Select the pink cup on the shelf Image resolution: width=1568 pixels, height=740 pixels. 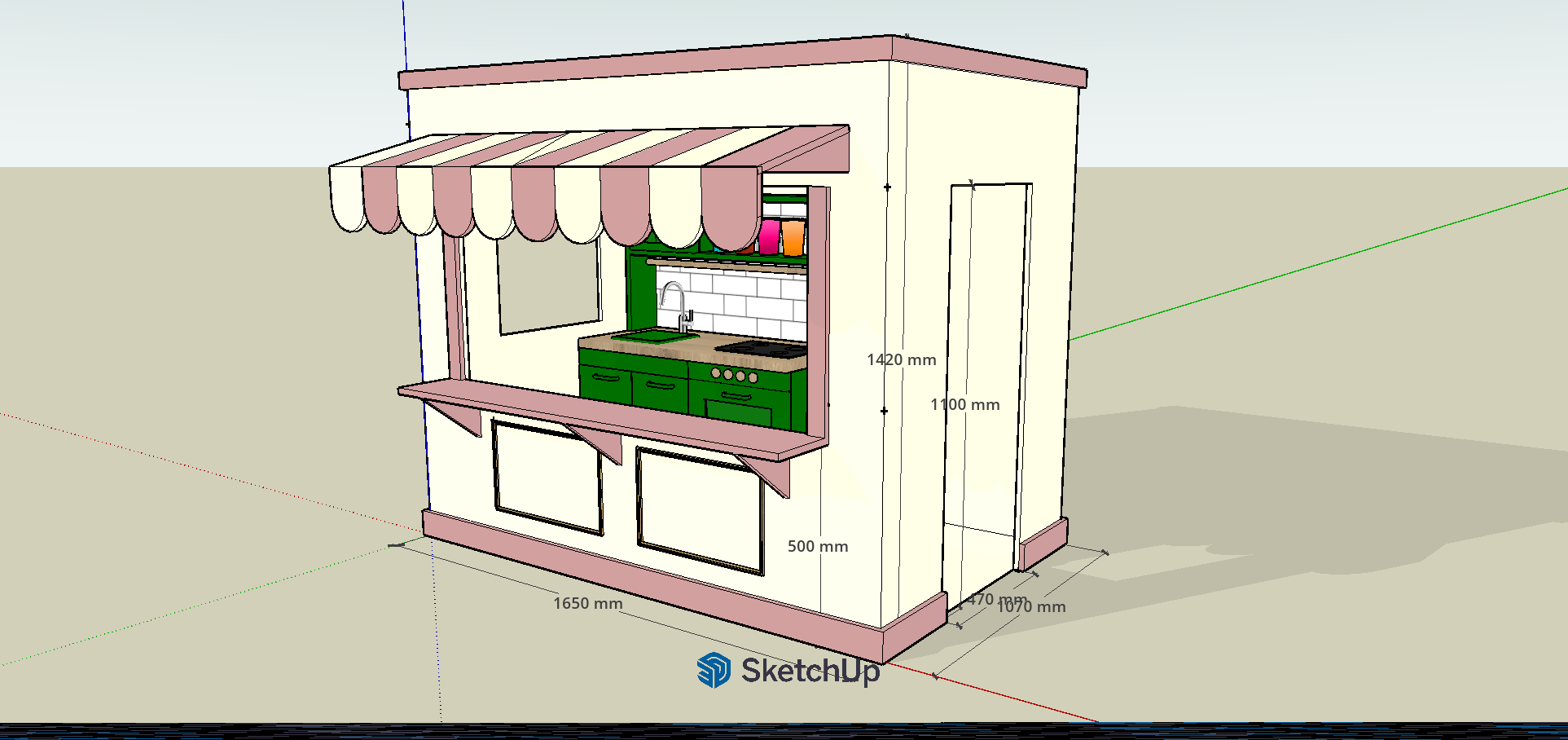tap(769, 237)
